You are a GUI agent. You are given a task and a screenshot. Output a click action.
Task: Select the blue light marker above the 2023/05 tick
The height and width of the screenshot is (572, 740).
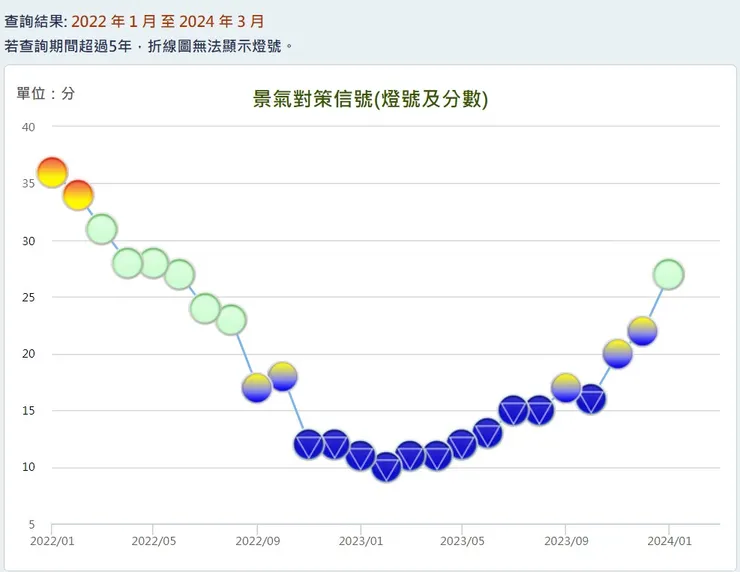click(462, 445)
